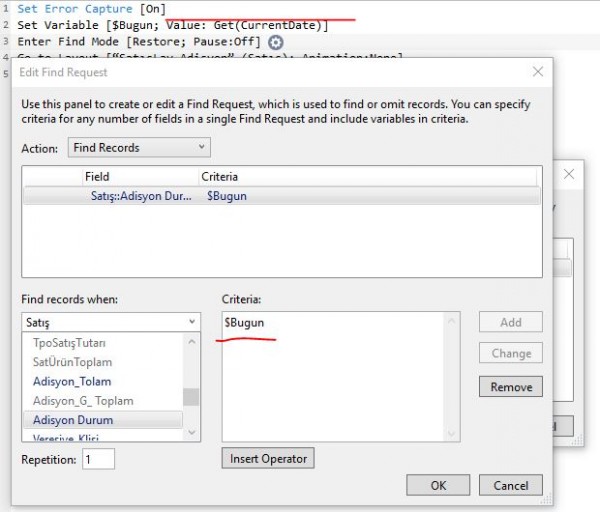Screen dimensions: 600x512
Task: Click the field list scrollbar thumb
Action: click(x=190, y=397)
